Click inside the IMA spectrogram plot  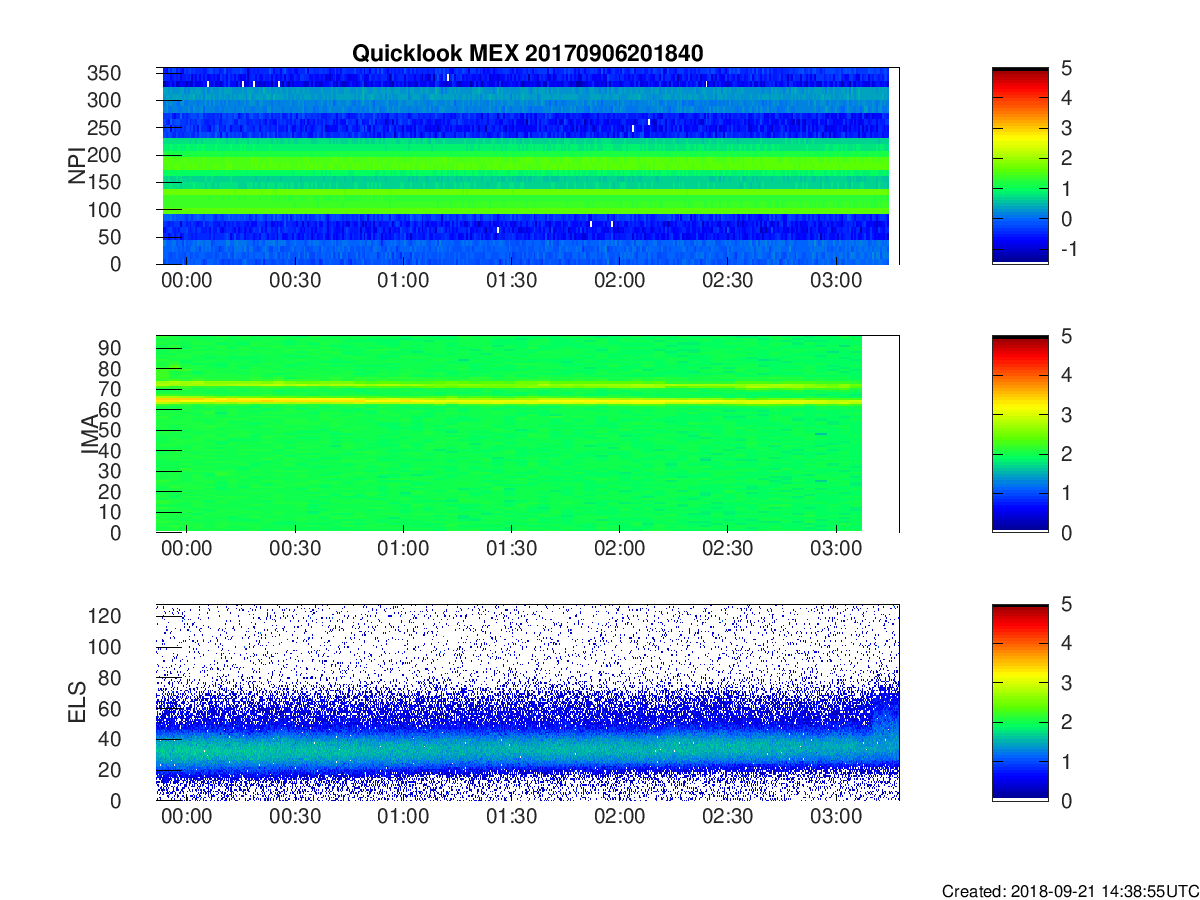click(x=527, y=434)
